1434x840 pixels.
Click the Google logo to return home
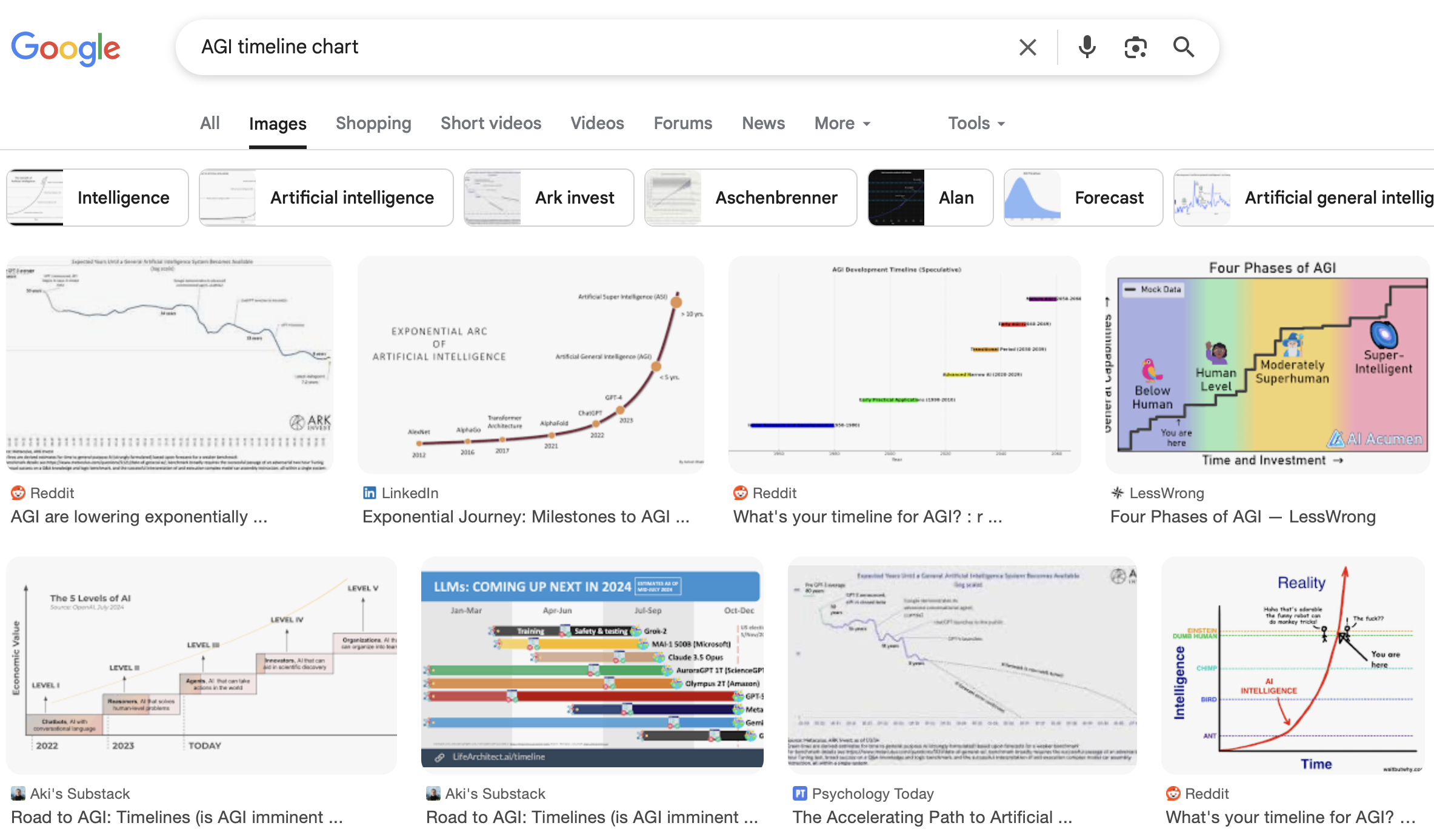coord(65,48)
